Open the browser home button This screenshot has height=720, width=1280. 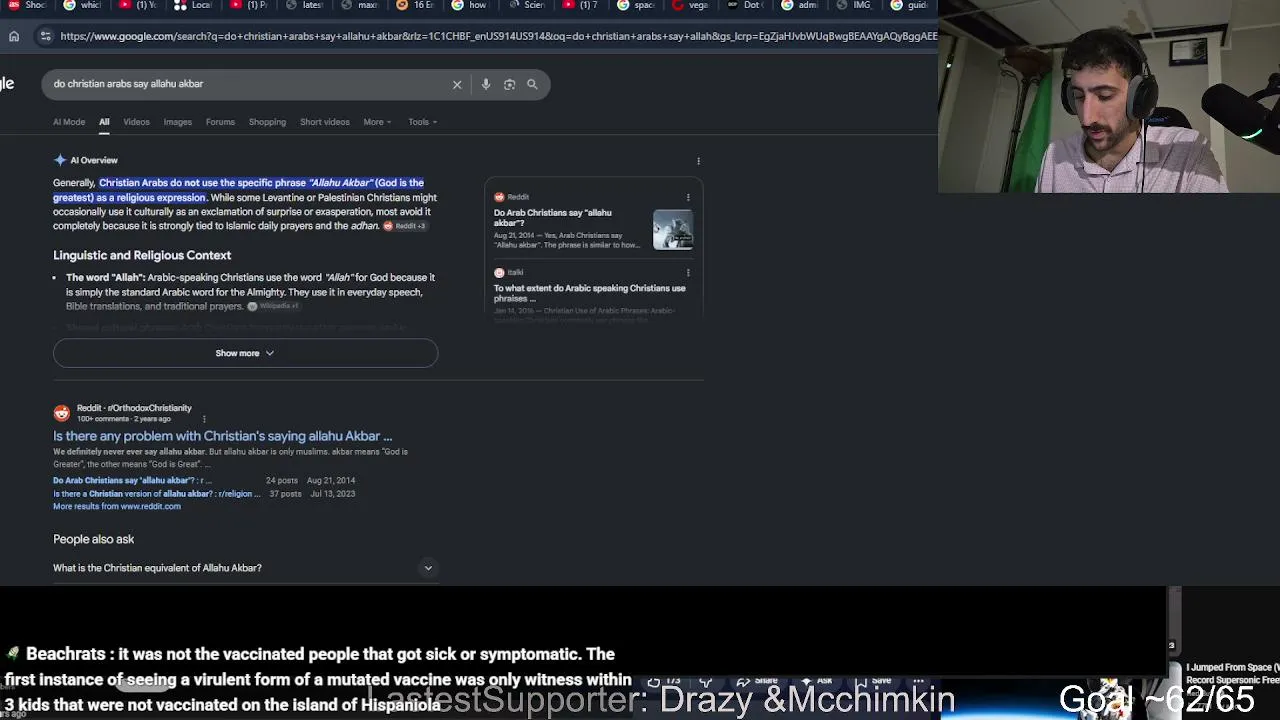pyautogui.click(x=14, y=37)
